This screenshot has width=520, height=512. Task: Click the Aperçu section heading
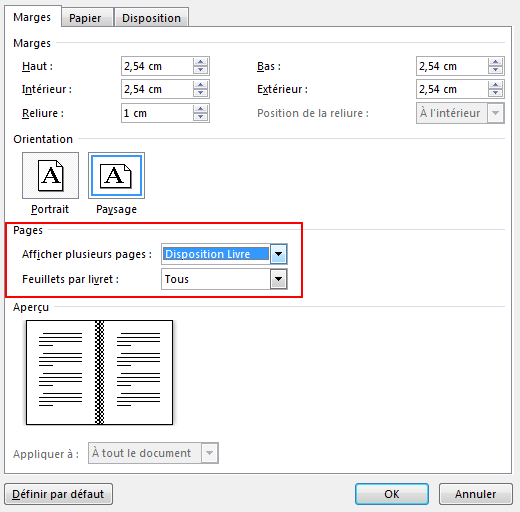tap(31, 307)
